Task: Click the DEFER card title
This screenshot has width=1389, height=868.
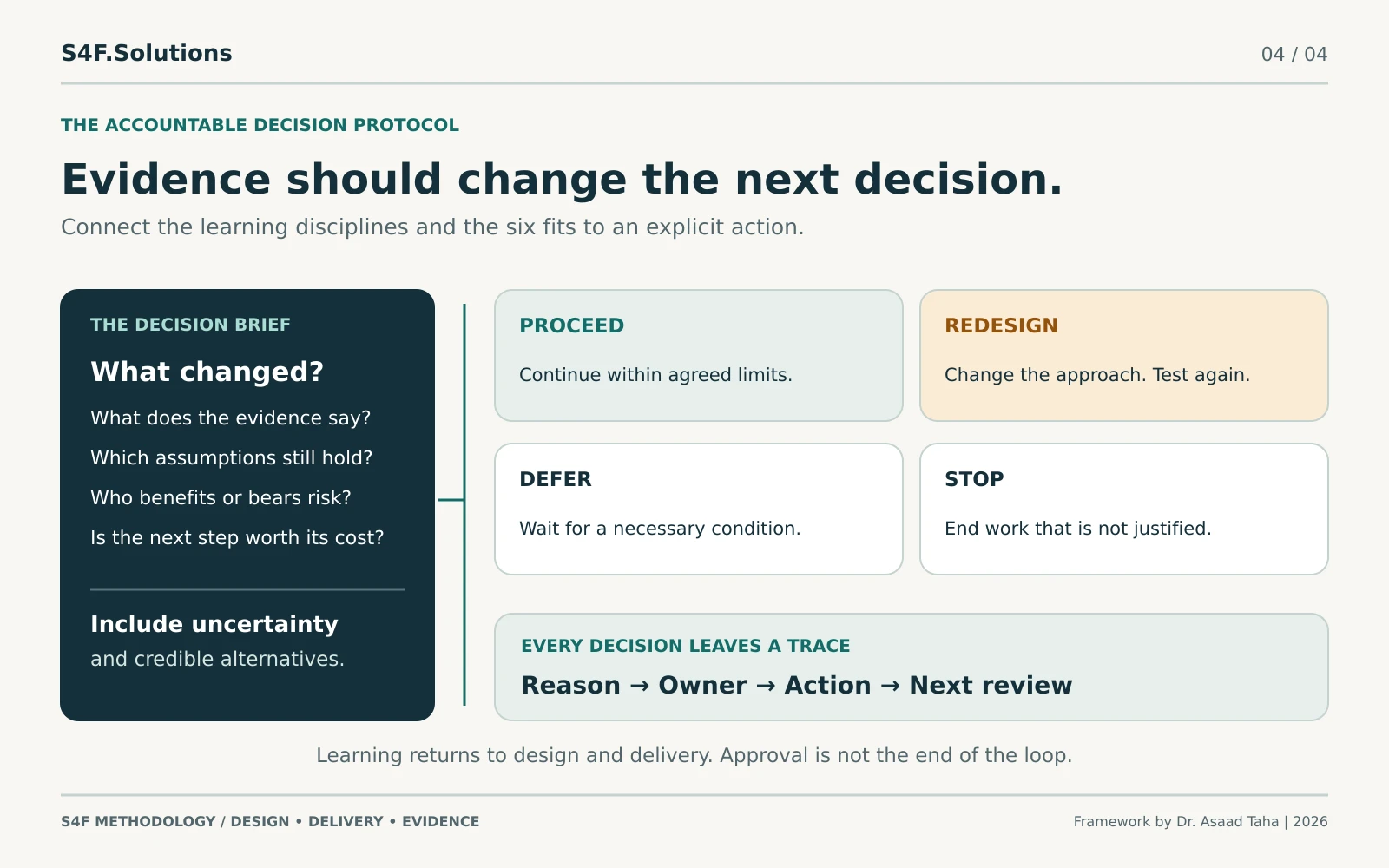Action: tap(556, 479)
